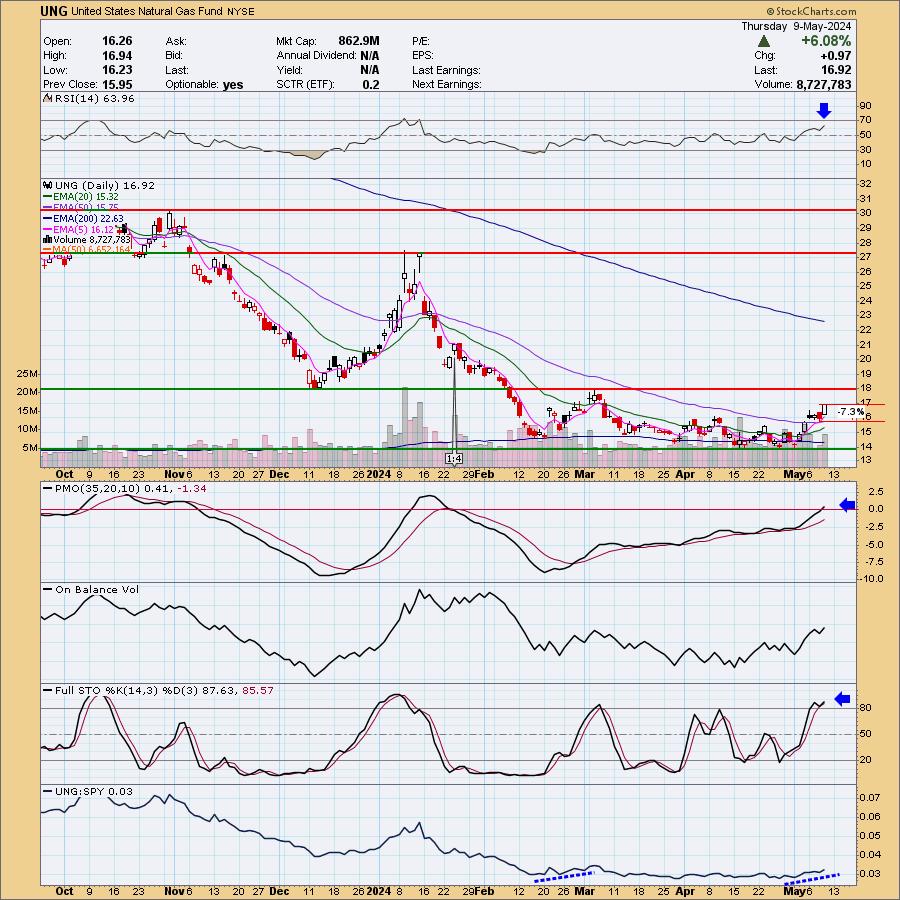Click the UNG:SPY 0.03 relative strength label
This screenshot has width=900, height=900.
[x=94, y=792]
